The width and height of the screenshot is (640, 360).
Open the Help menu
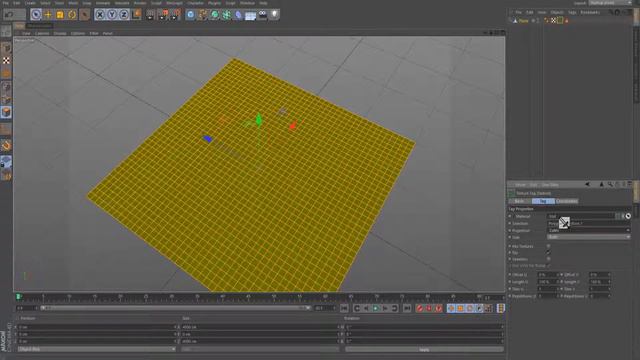pyautogui.click(x=263, y=3)
